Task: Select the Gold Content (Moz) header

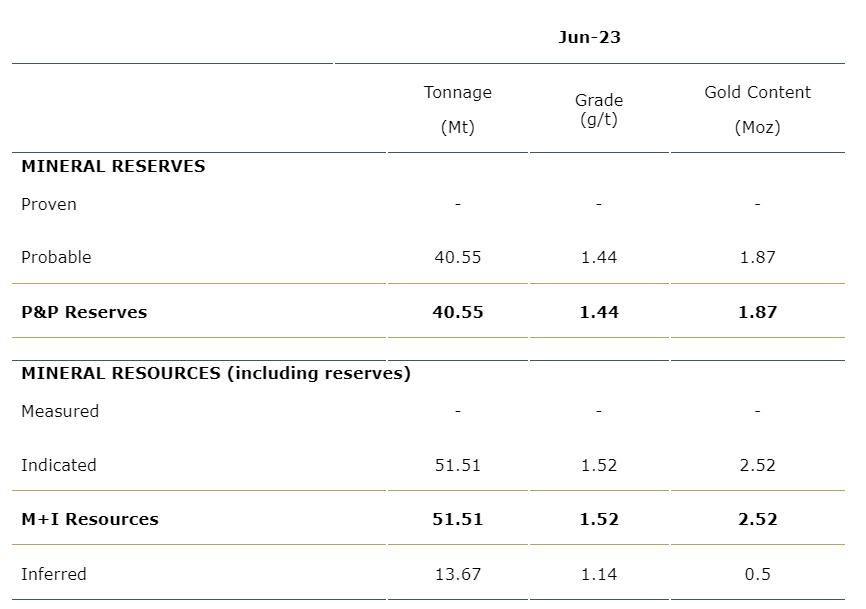Action: pos(757,109)
